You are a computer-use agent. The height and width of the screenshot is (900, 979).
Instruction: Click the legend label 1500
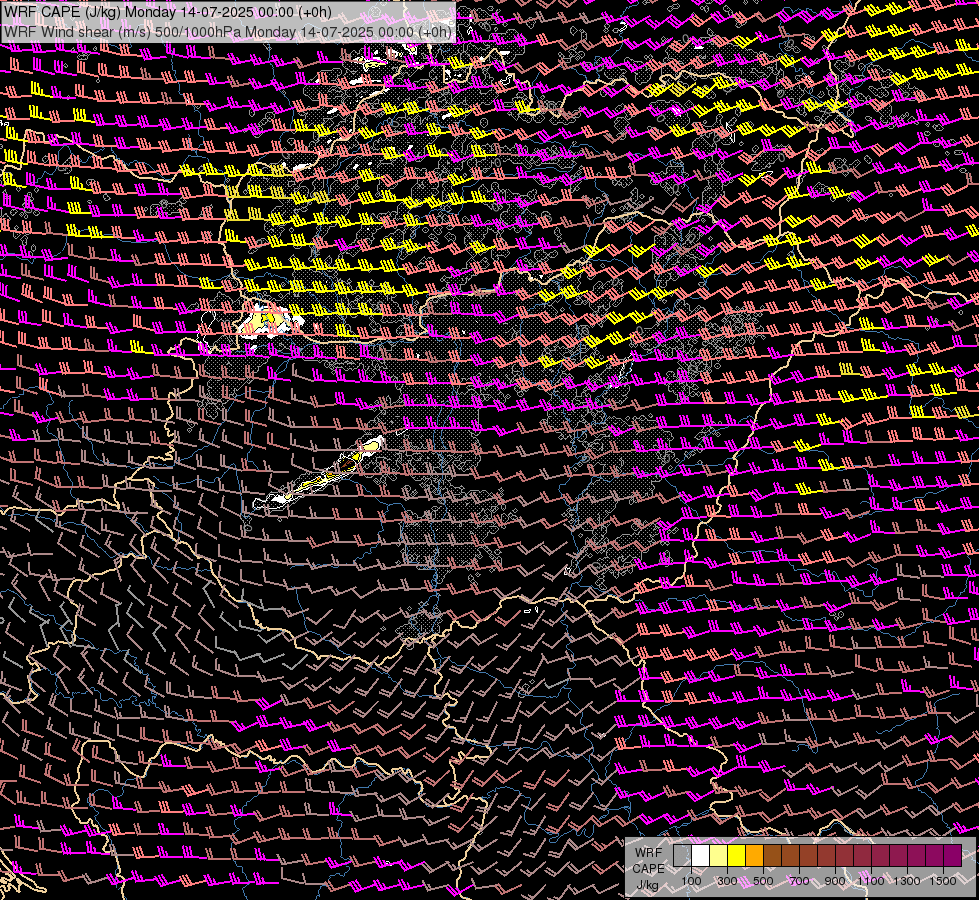pos(943,881)
